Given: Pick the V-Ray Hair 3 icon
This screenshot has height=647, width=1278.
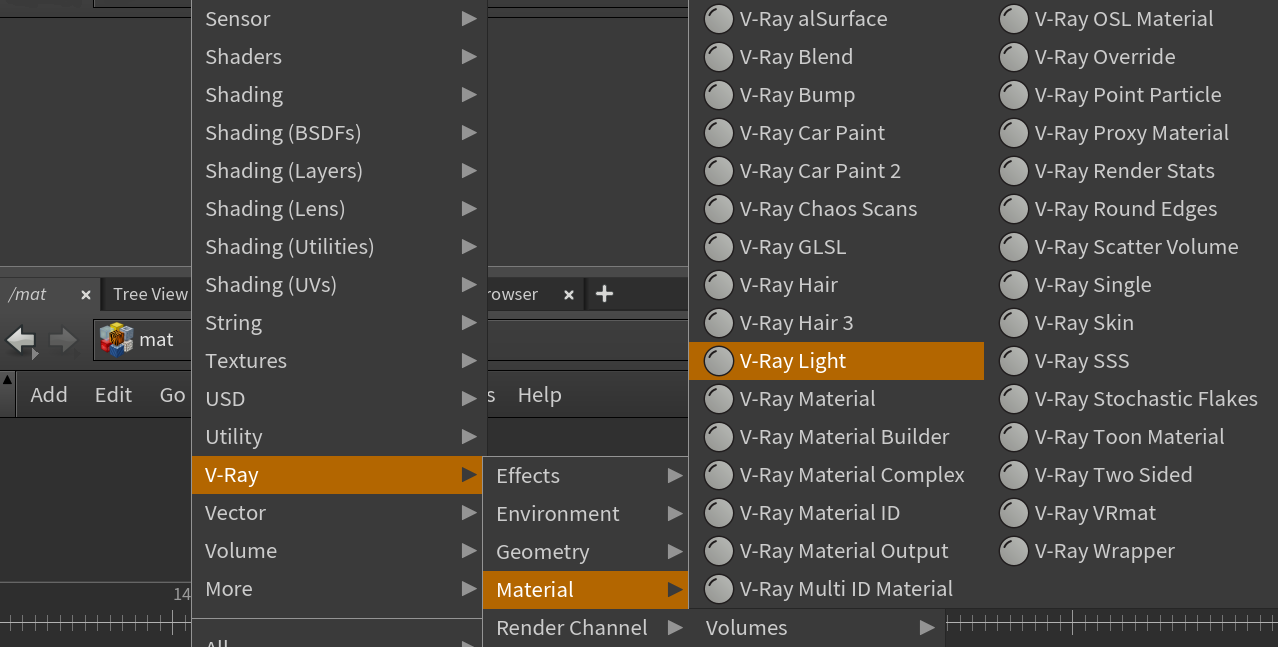Looking at the screenshot, I should 719,323.
